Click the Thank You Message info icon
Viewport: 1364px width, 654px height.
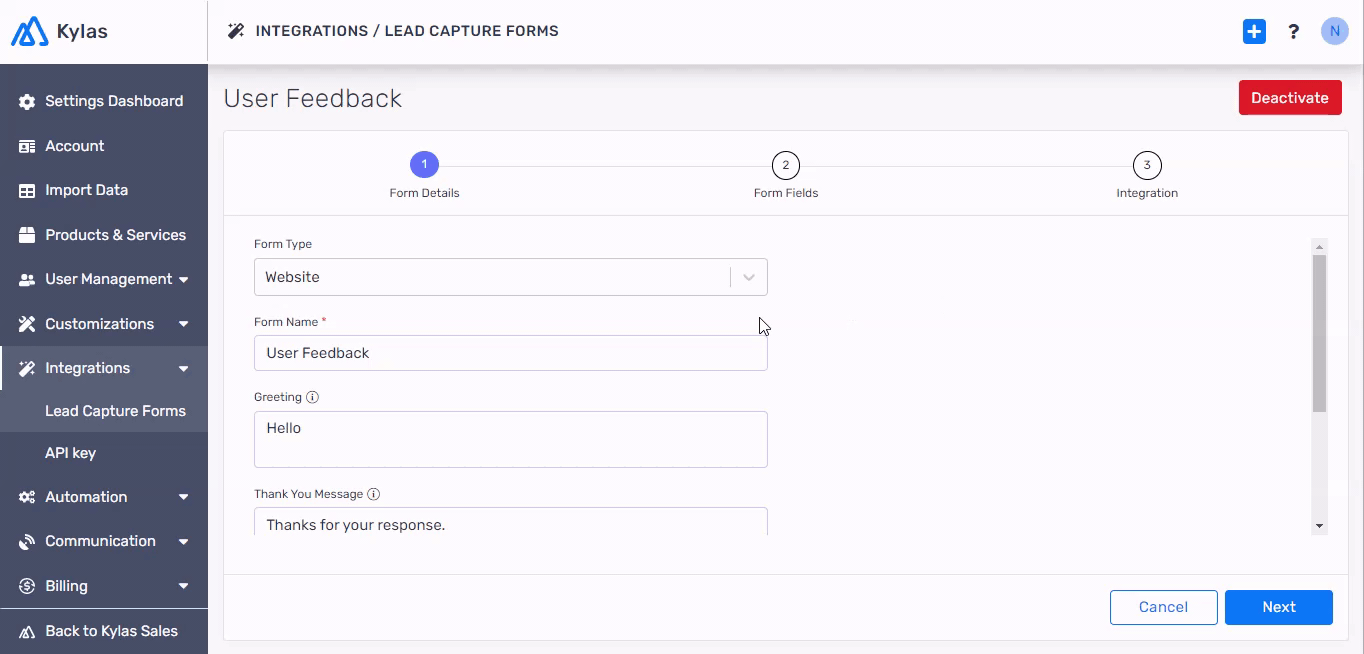374,494
